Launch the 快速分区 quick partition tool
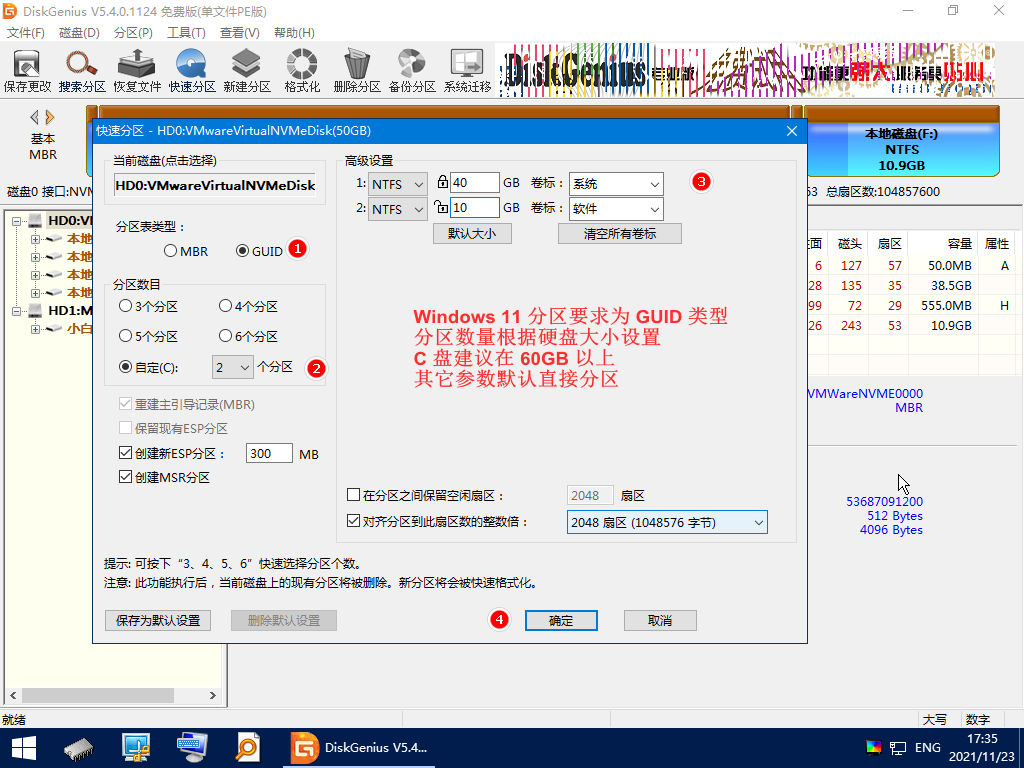The image size is (1024, 768). pyautogui.click(x=188, y=70)
